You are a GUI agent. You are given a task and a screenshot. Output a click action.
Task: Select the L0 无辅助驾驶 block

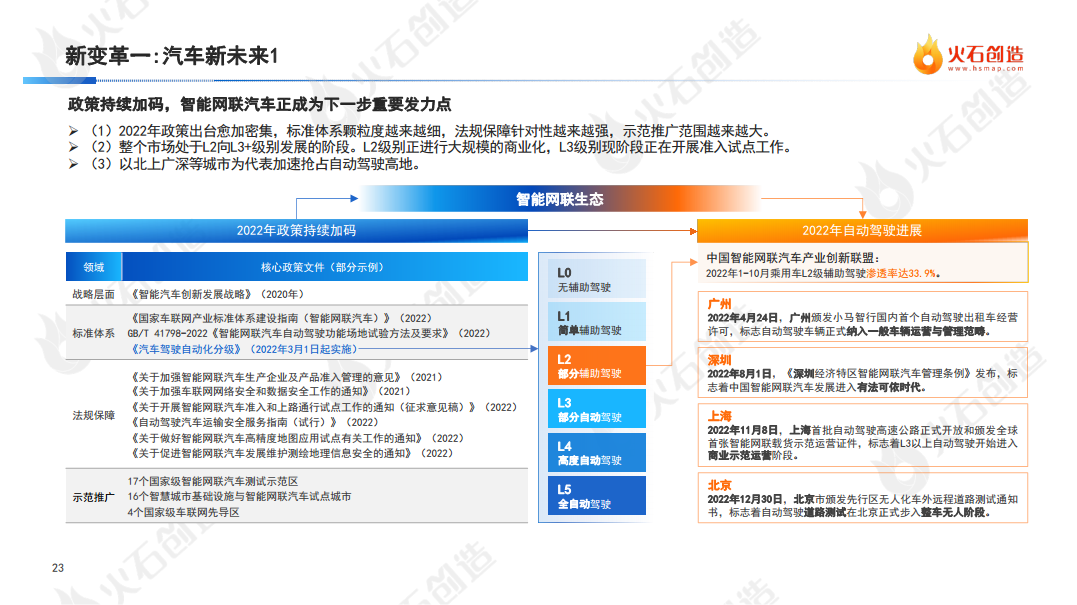point(596,279)
